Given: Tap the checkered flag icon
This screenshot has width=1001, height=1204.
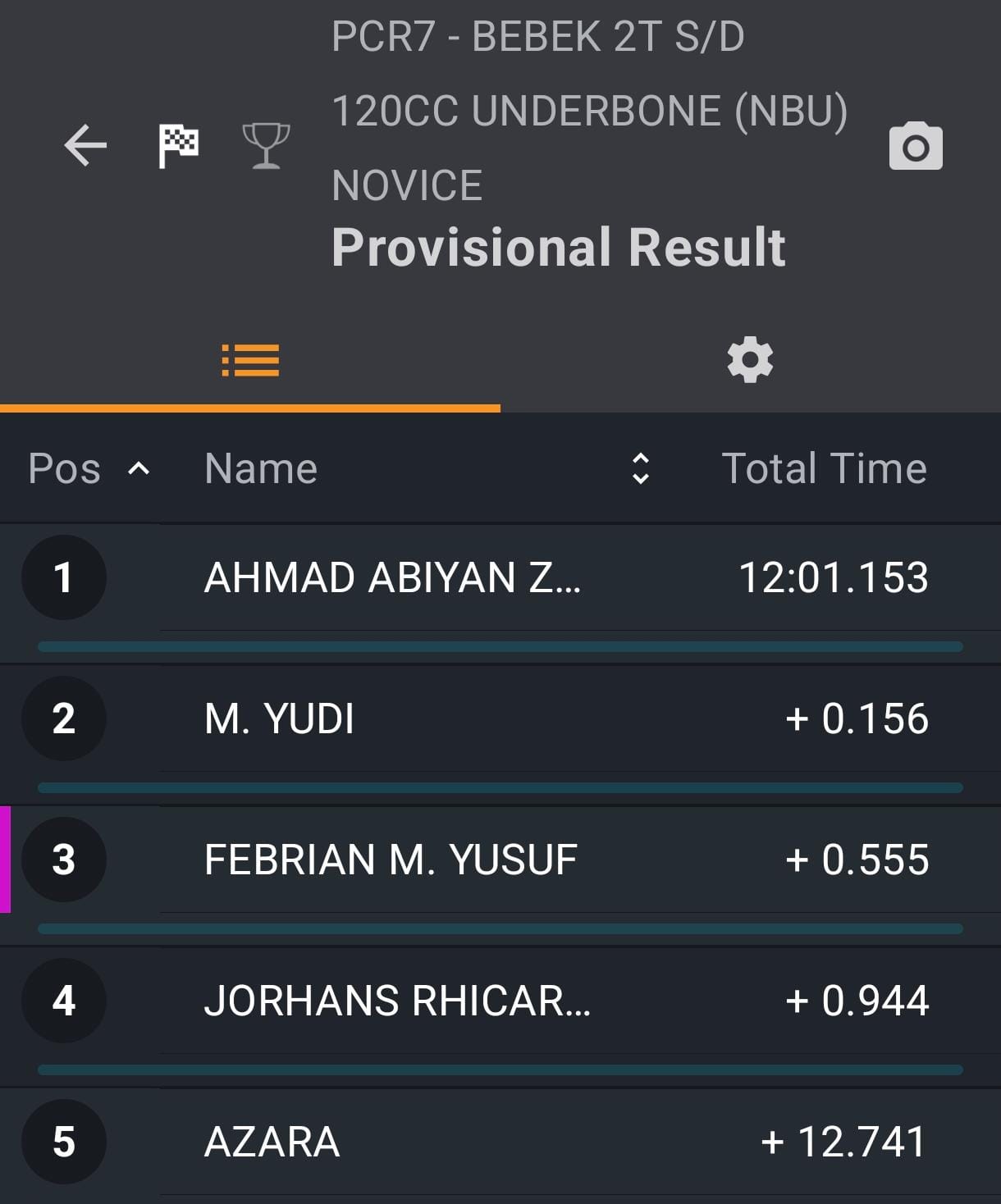Looking at the screenshot, I should point(179,146).
